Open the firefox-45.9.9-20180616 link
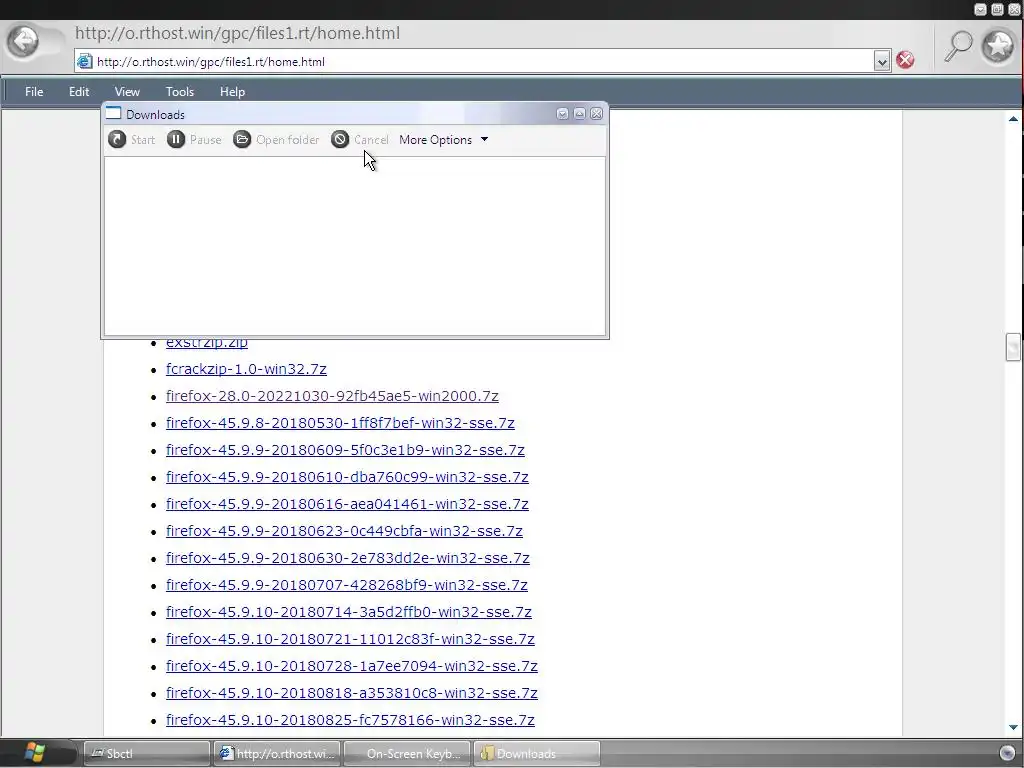 (347, 504)
